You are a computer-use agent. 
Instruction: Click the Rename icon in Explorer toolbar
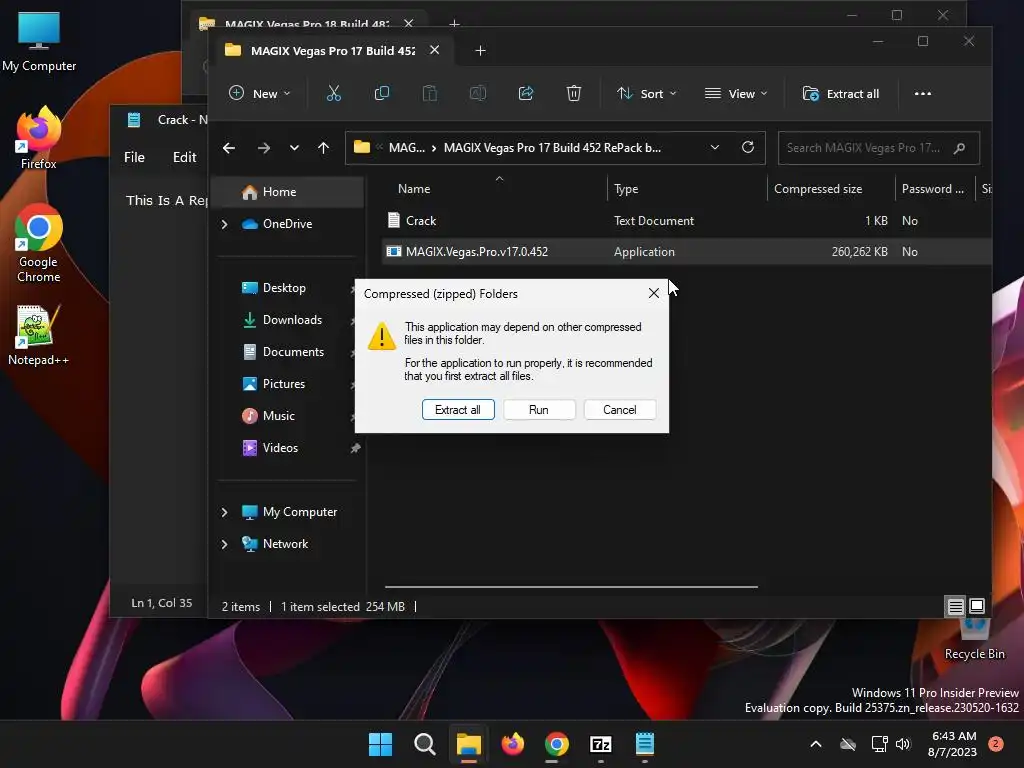click(x=478, y=93)
